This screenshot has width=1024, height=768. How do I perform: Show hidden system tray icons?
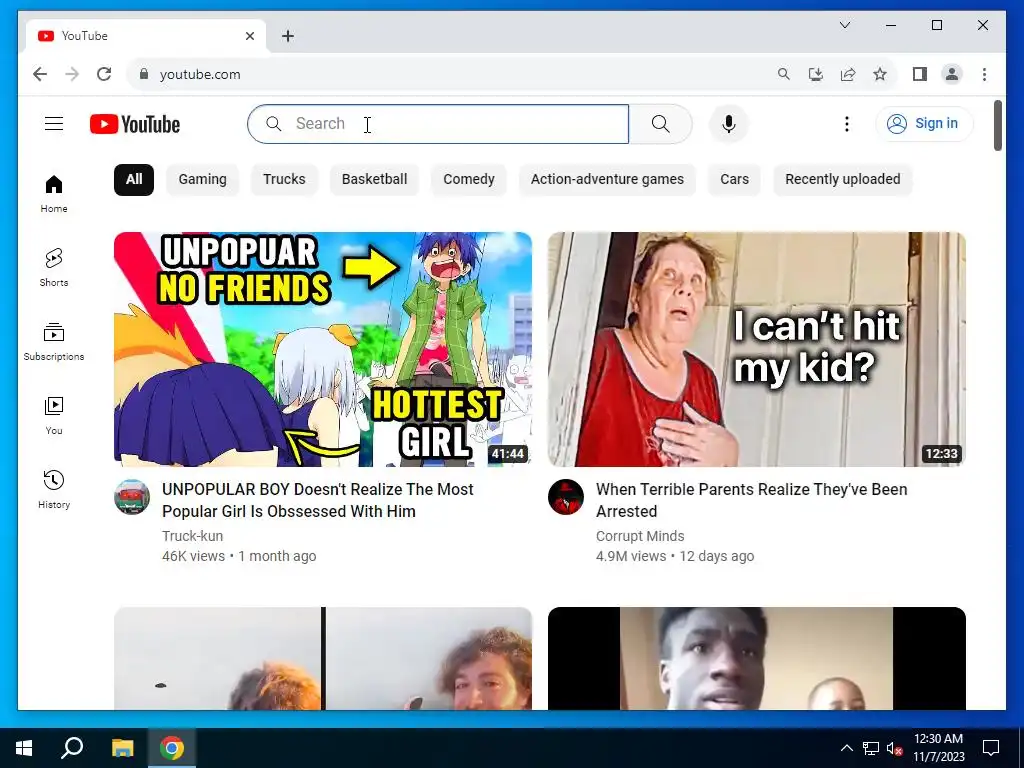(846, 748)
